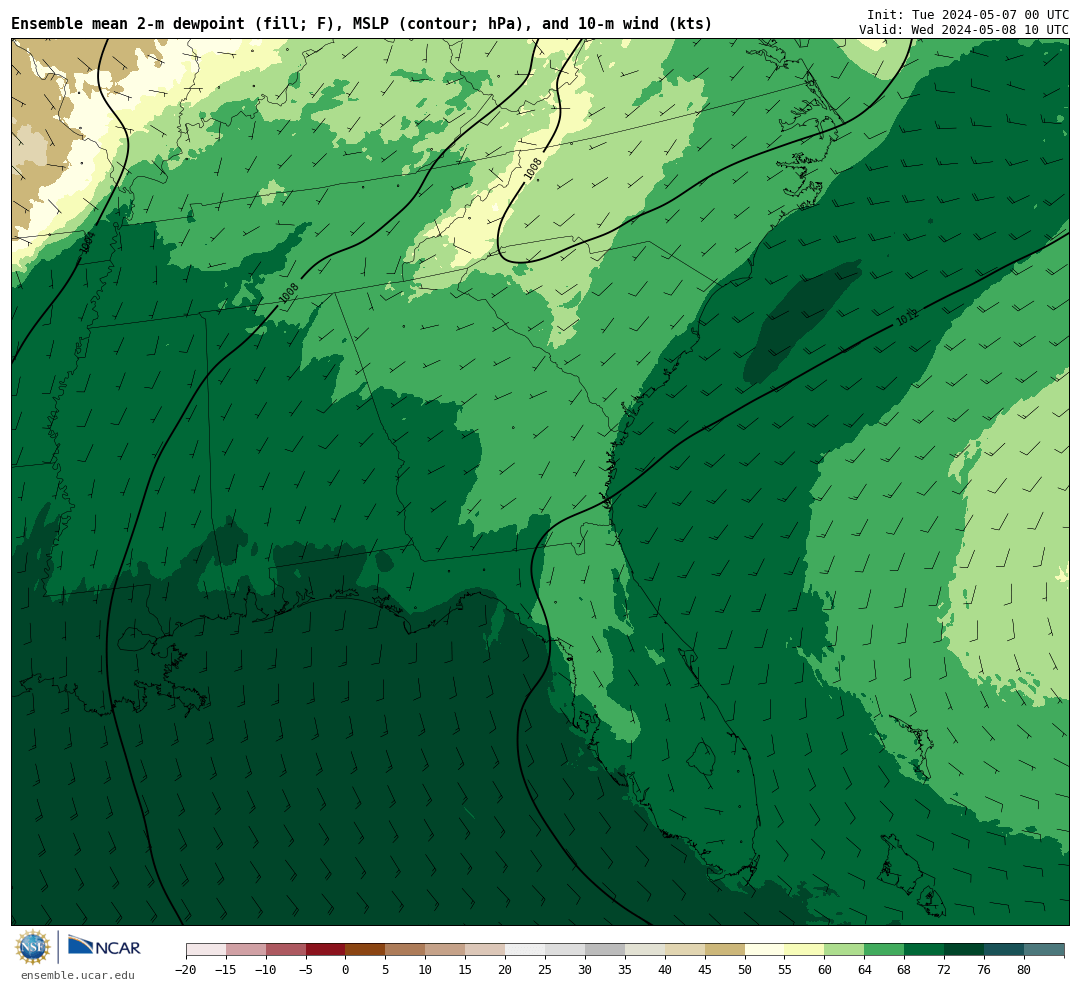Click the colorbar tick label '76'
The height and width of the screenshot is (988, 1080).
(x=985, y=969)
